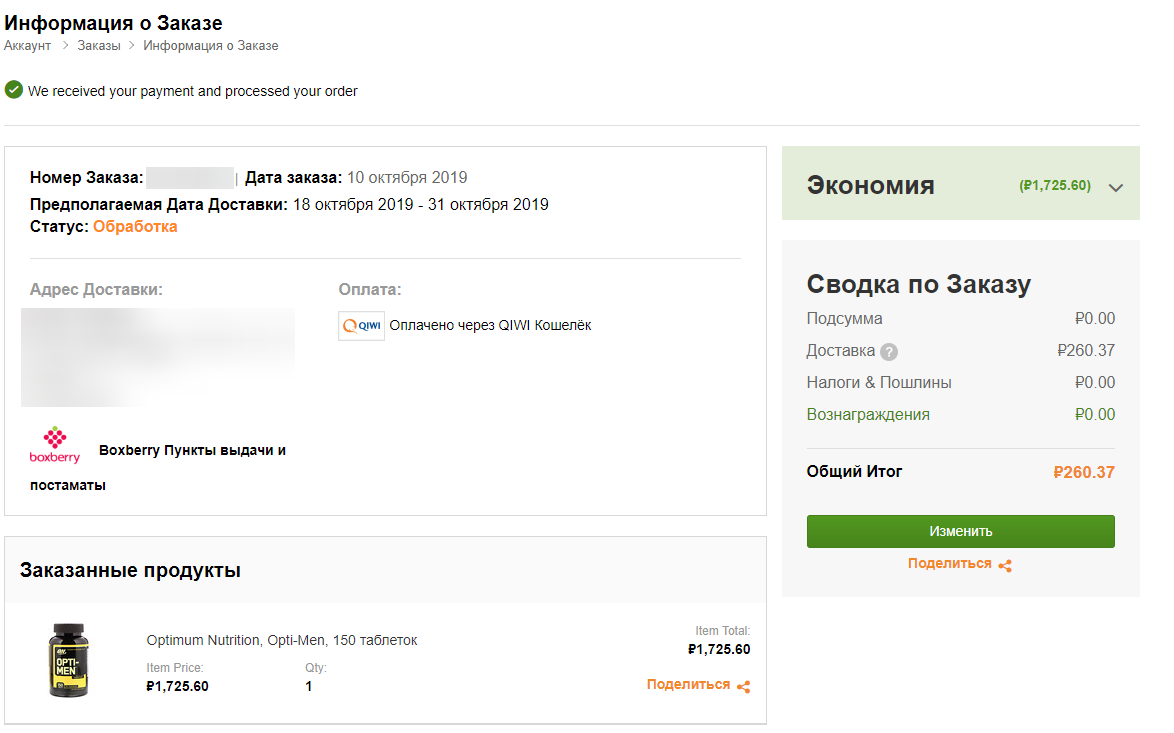Click the estimated delivery date range text
The image size is (1174, 733).
421,204
